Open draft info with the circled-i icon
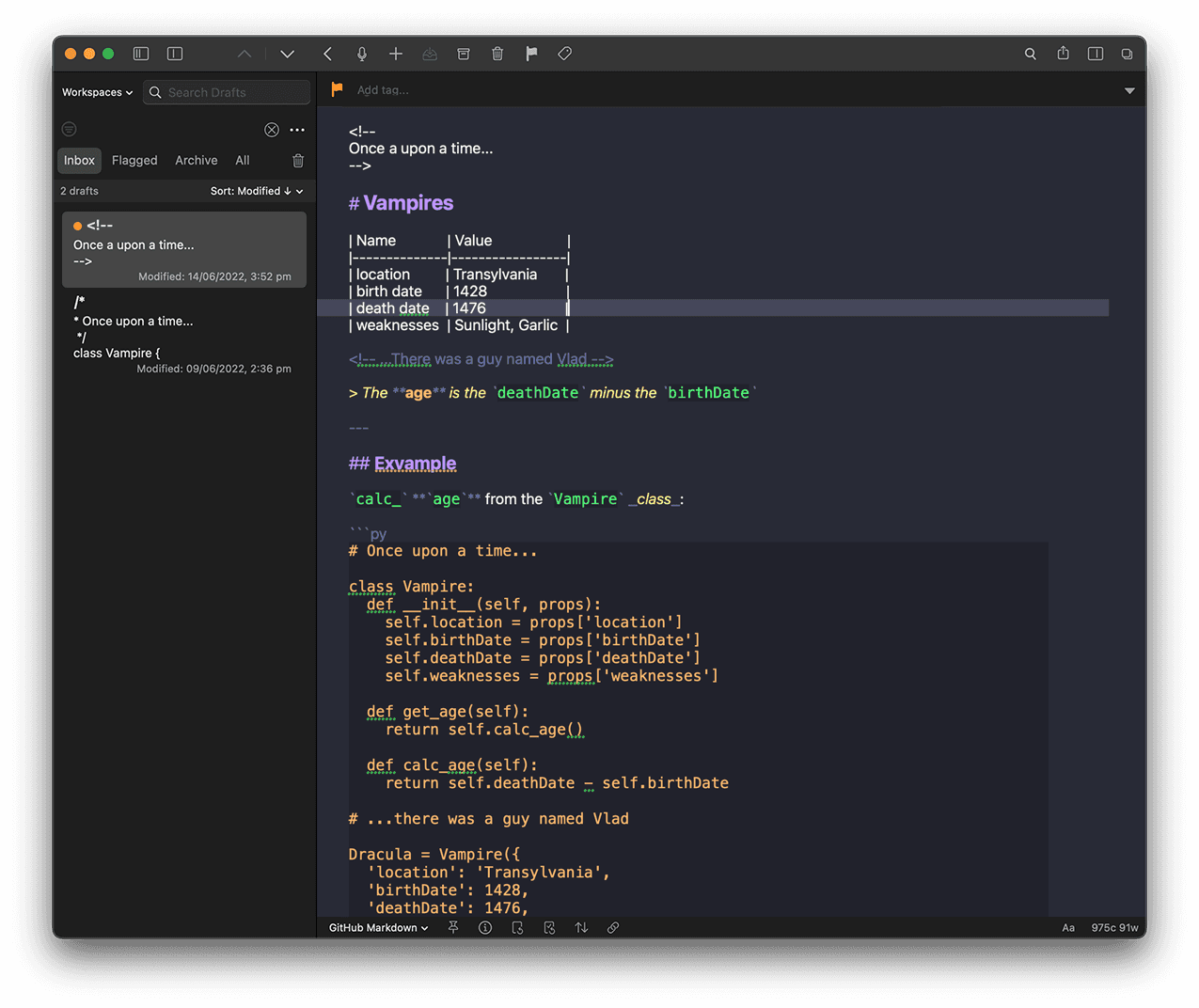This screenshot has width=1199, height=1008. click(485, 927)
